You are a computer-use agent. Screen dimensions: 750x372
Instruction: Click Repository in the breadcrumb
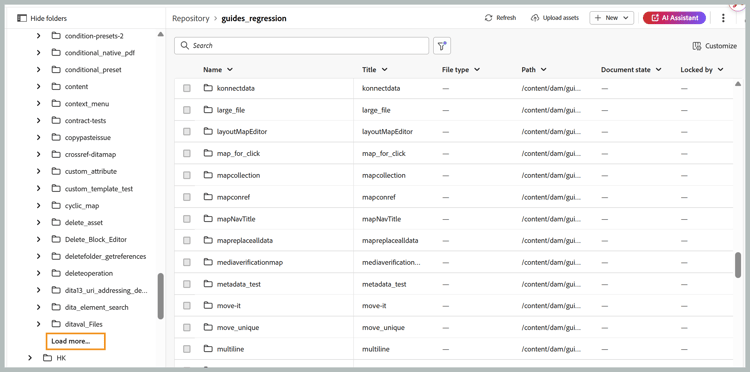tap(191, 18)
